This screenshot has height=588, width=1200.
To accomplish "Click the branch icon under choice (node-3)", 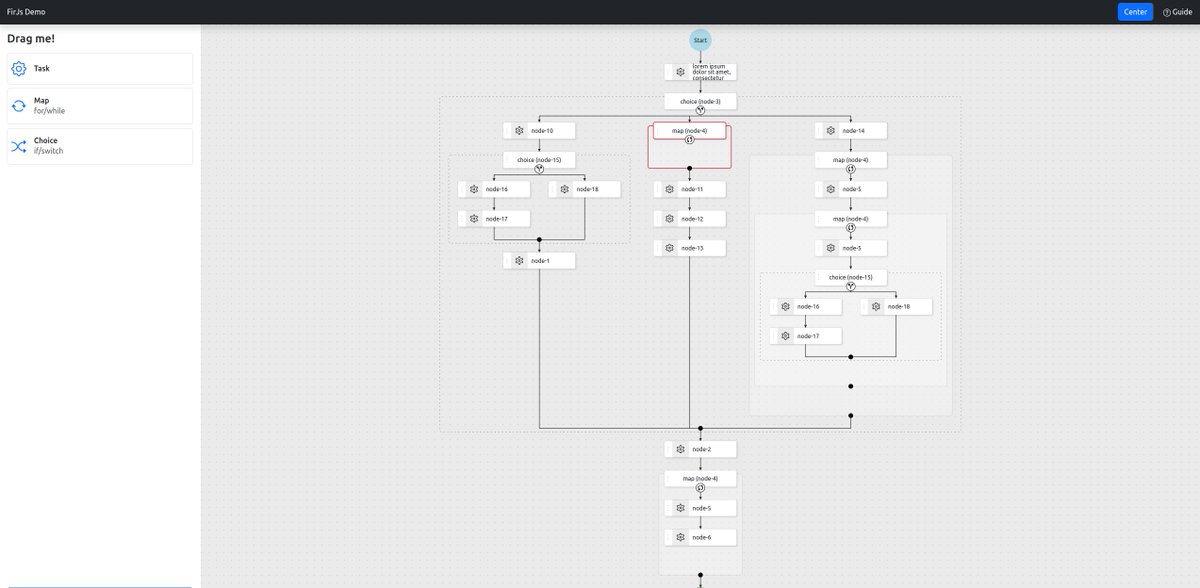I will [700, 110].
